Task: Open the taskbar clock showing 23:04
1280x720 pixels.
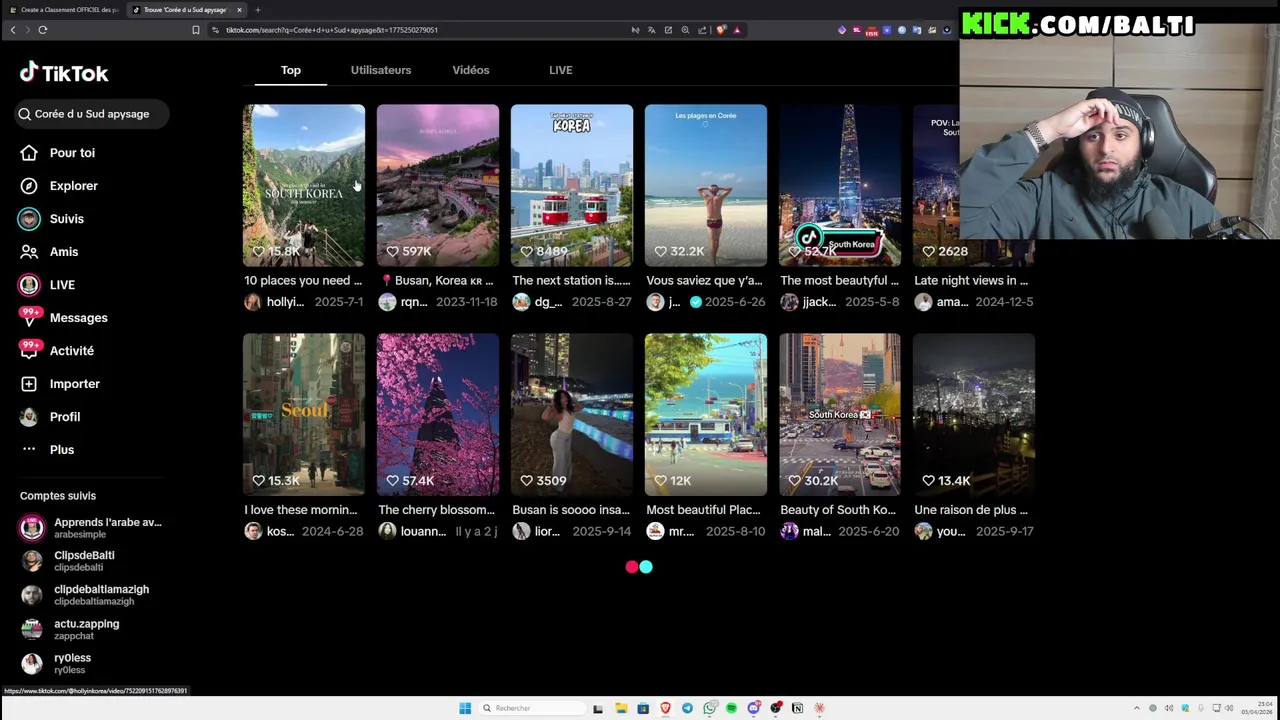Action: click(1257, 708)
